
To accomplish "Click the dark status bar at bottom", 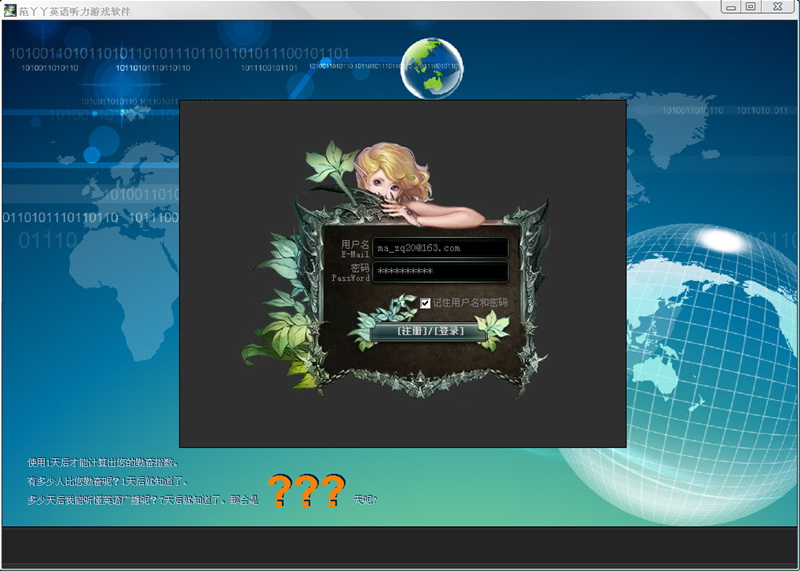I will [x=400, y=546].
